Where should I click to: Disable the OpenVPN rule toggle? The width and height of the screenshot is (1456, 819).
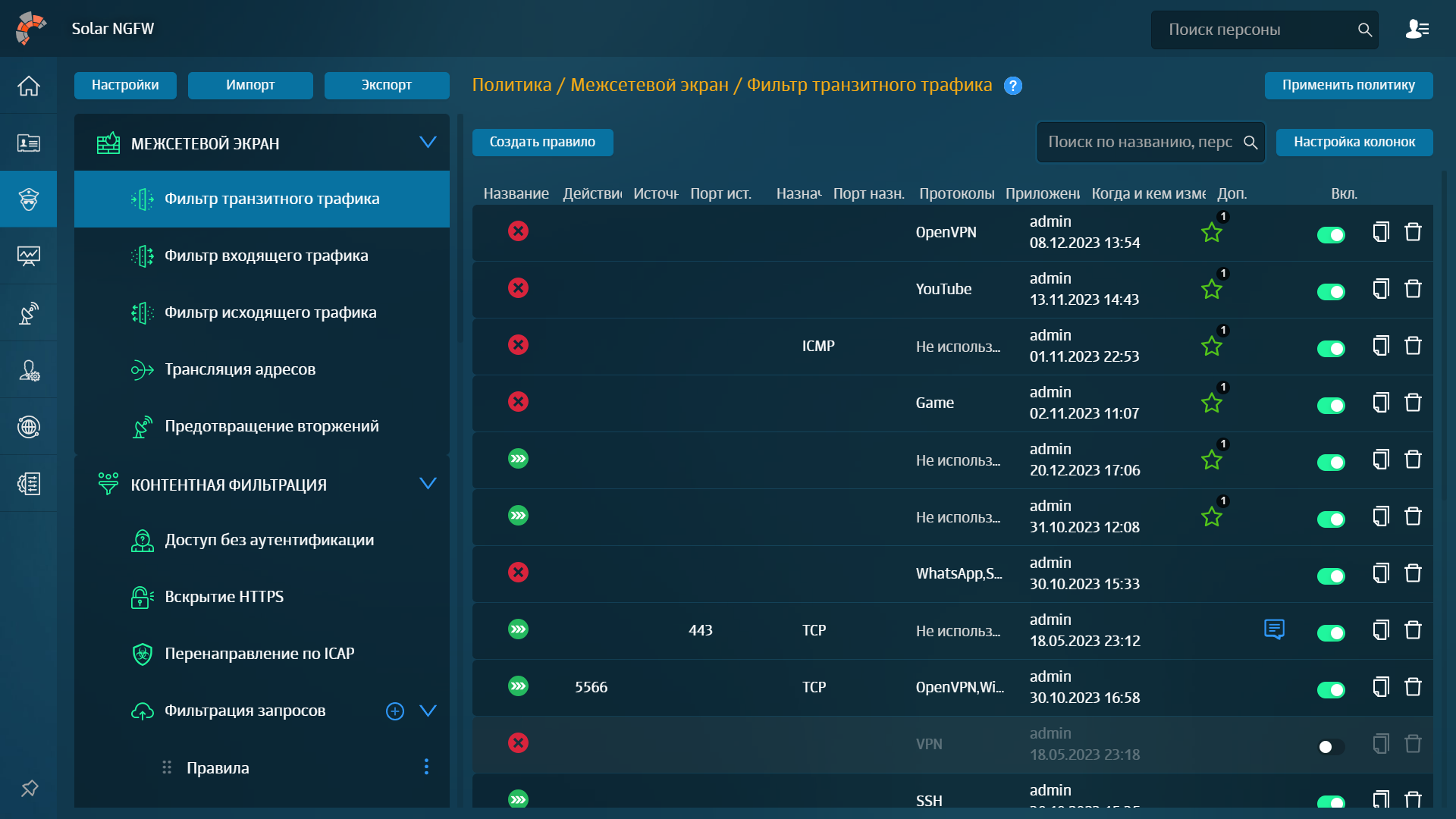point(1331,235)
